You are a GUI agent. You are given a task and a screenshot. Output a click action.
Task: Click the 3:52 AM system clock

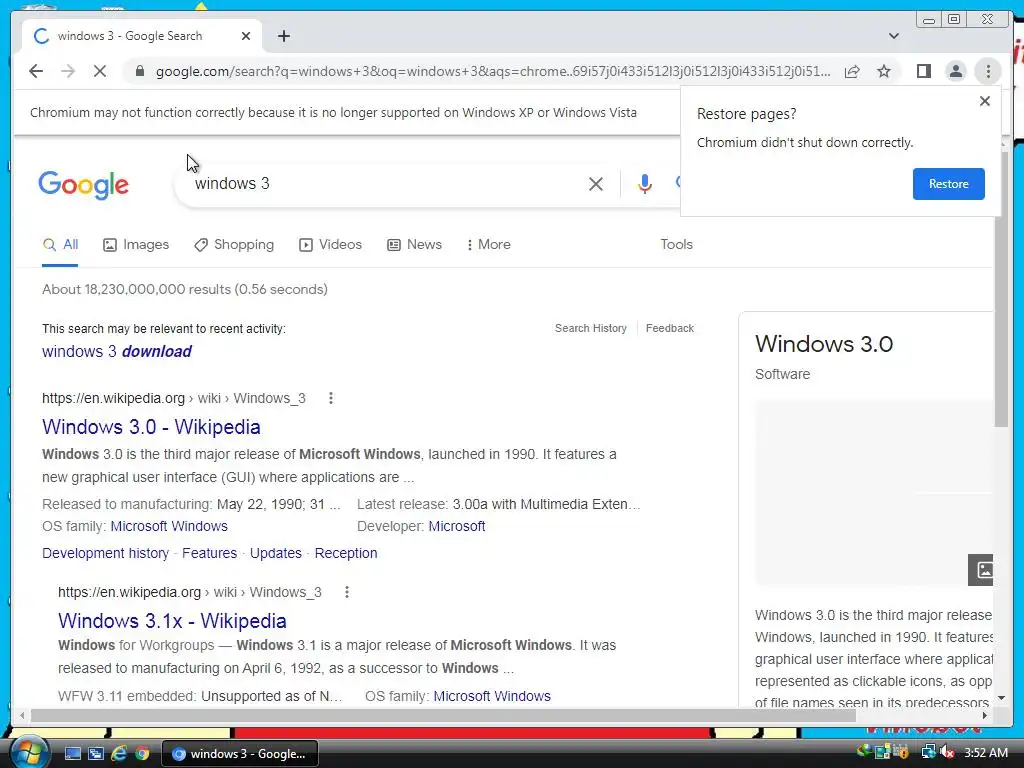[x=985, y=753]
